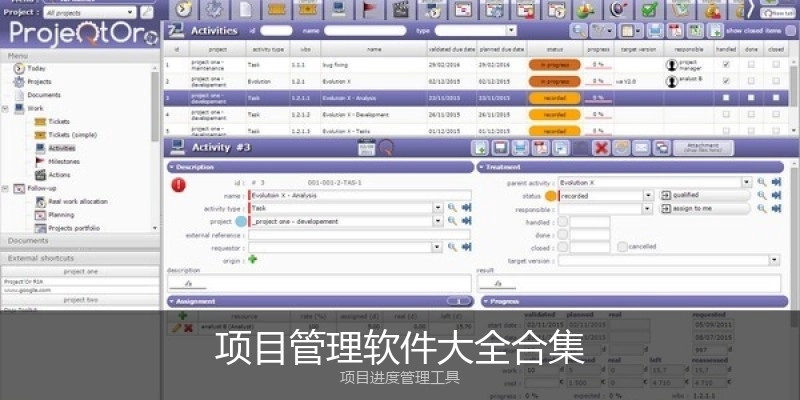Viewport: 800px width, 400px height.
Task: Open Planning in the menu
Action: tap(61, 215)
